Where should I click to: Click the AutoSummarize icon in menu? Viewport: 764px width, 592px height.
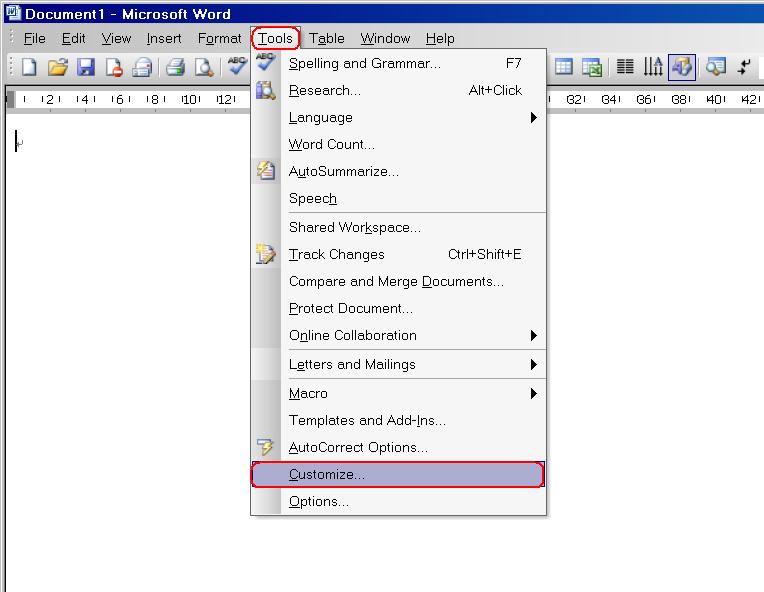266,171
